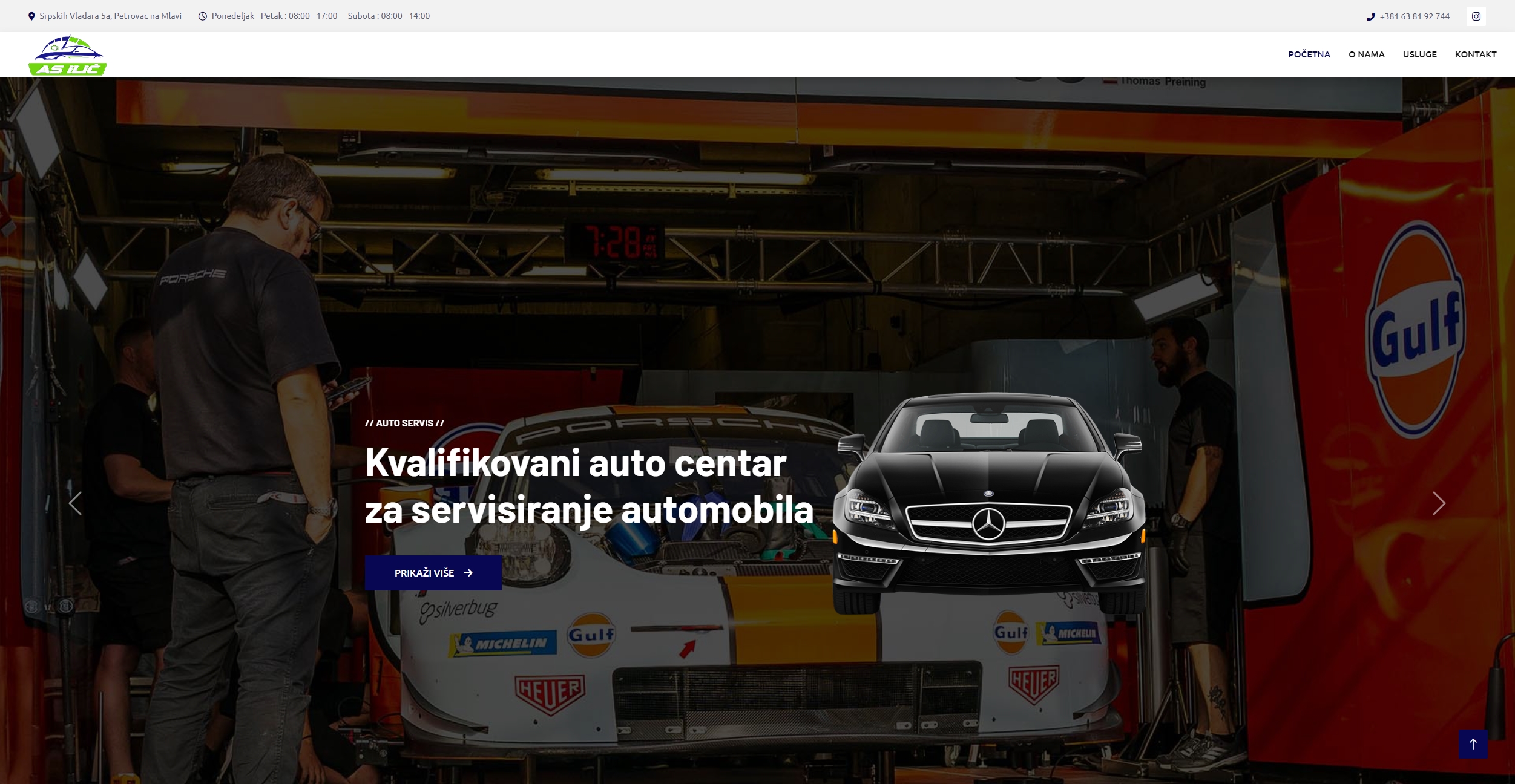Image resolution: width=1515 pixels, height=784 pixels.
Task: Click the clock icon by working hours
Action: tap(203, 16)
